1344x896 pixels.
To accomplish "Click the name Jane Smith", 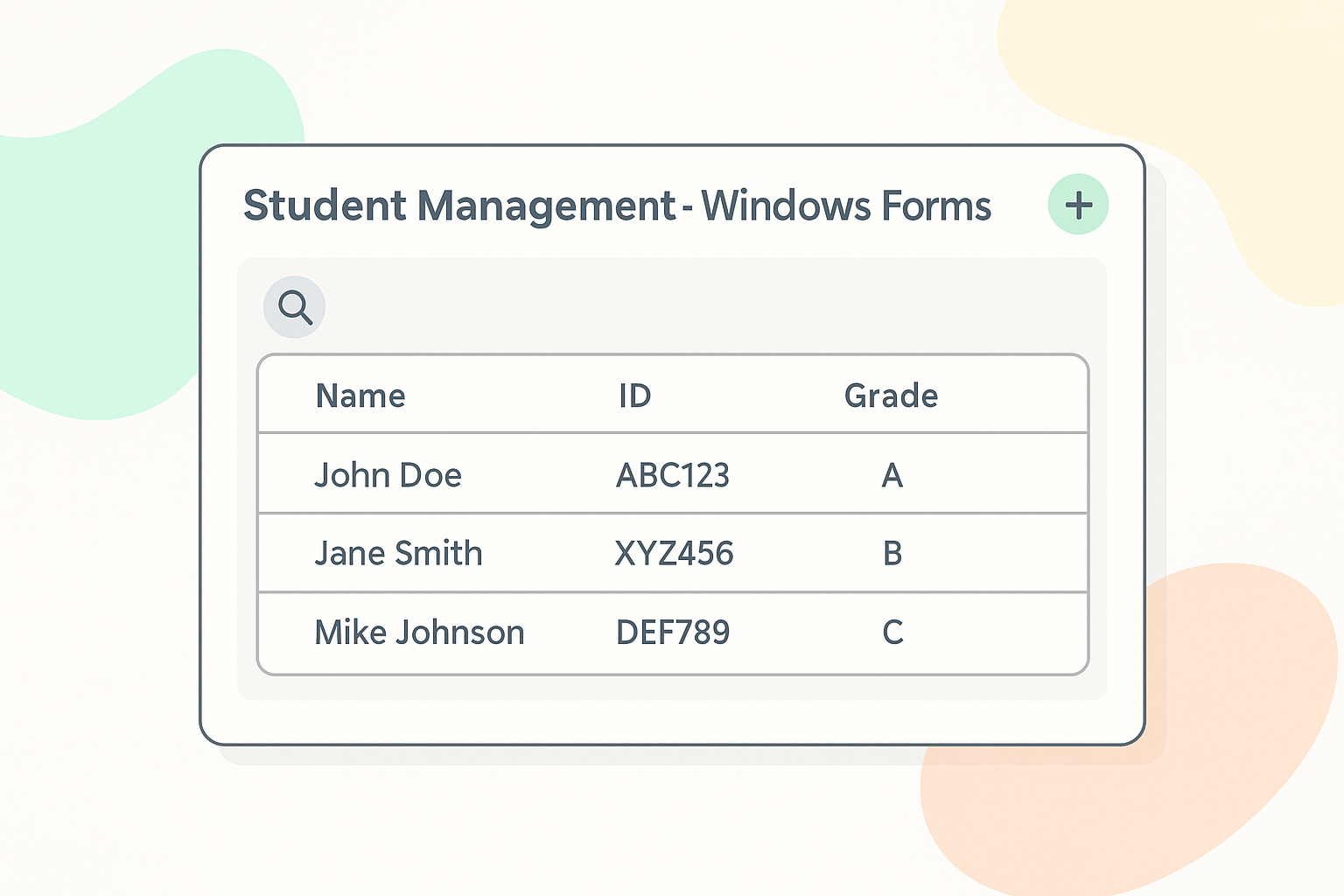I will click(x=399, y=553).
